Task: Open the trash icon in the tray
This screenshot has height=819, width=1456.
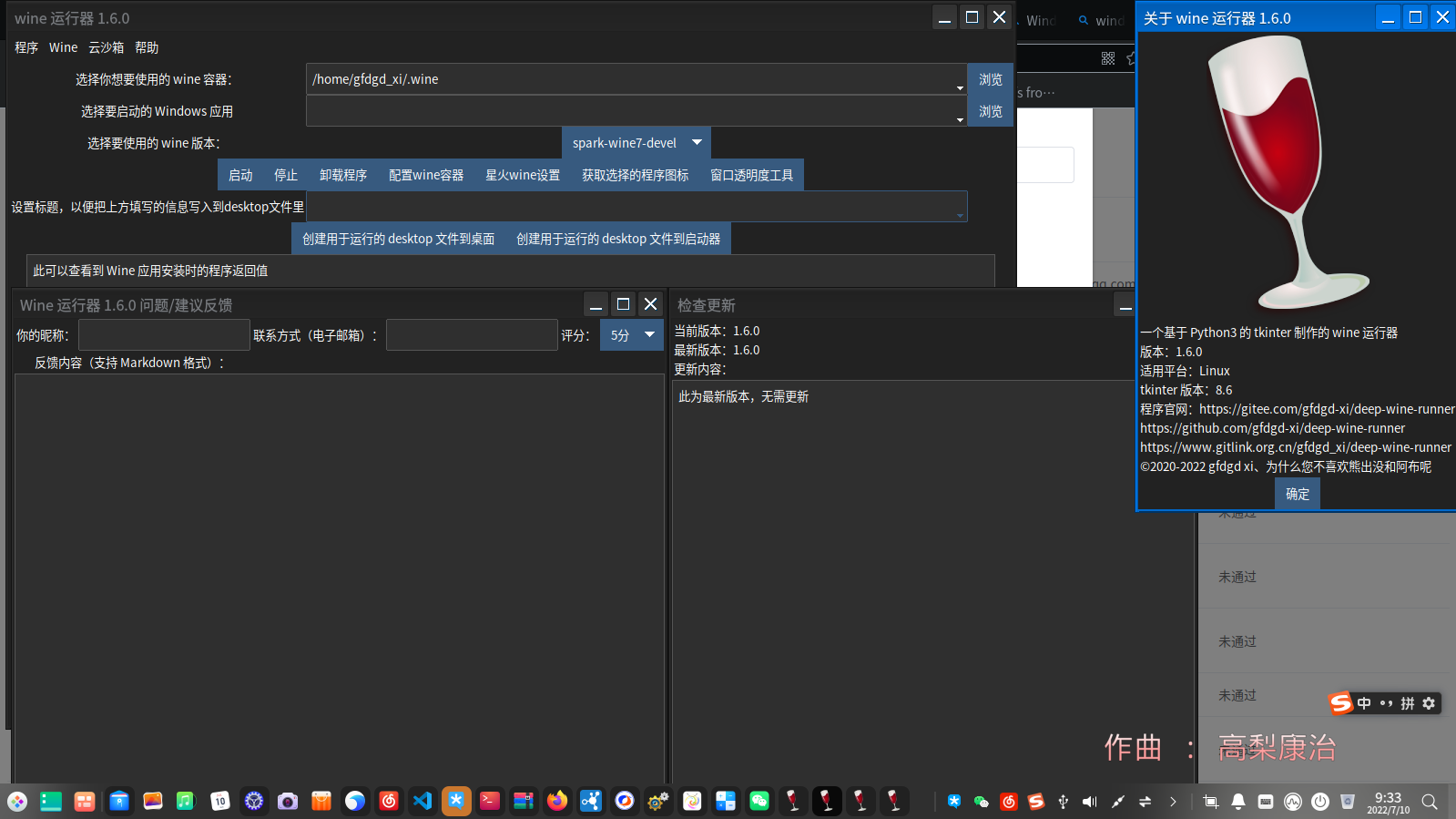Action: pyautogui.click(x=1348, y=802)
